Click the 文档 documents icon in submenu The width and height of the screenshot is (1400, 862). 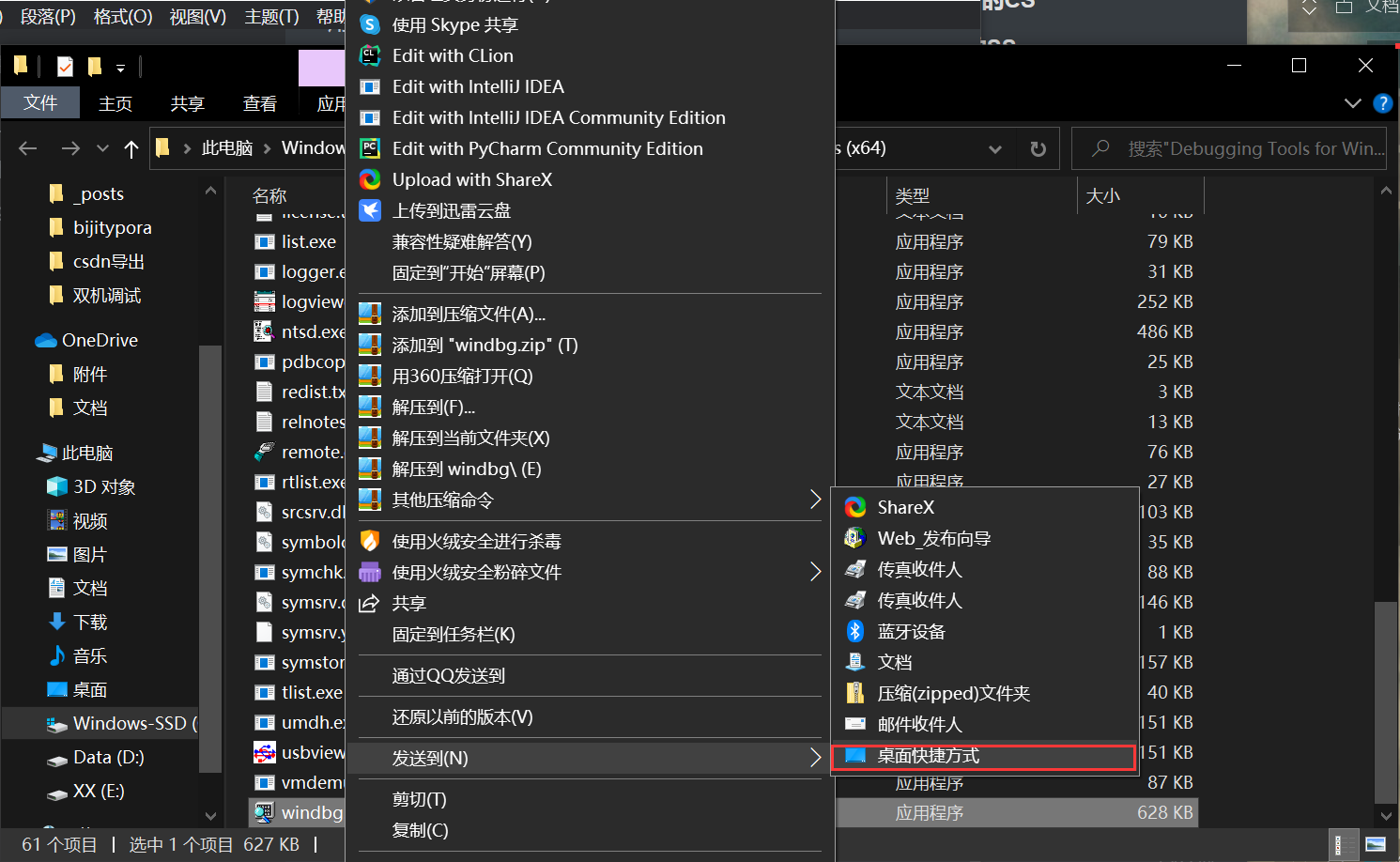[x=854, y=662]
